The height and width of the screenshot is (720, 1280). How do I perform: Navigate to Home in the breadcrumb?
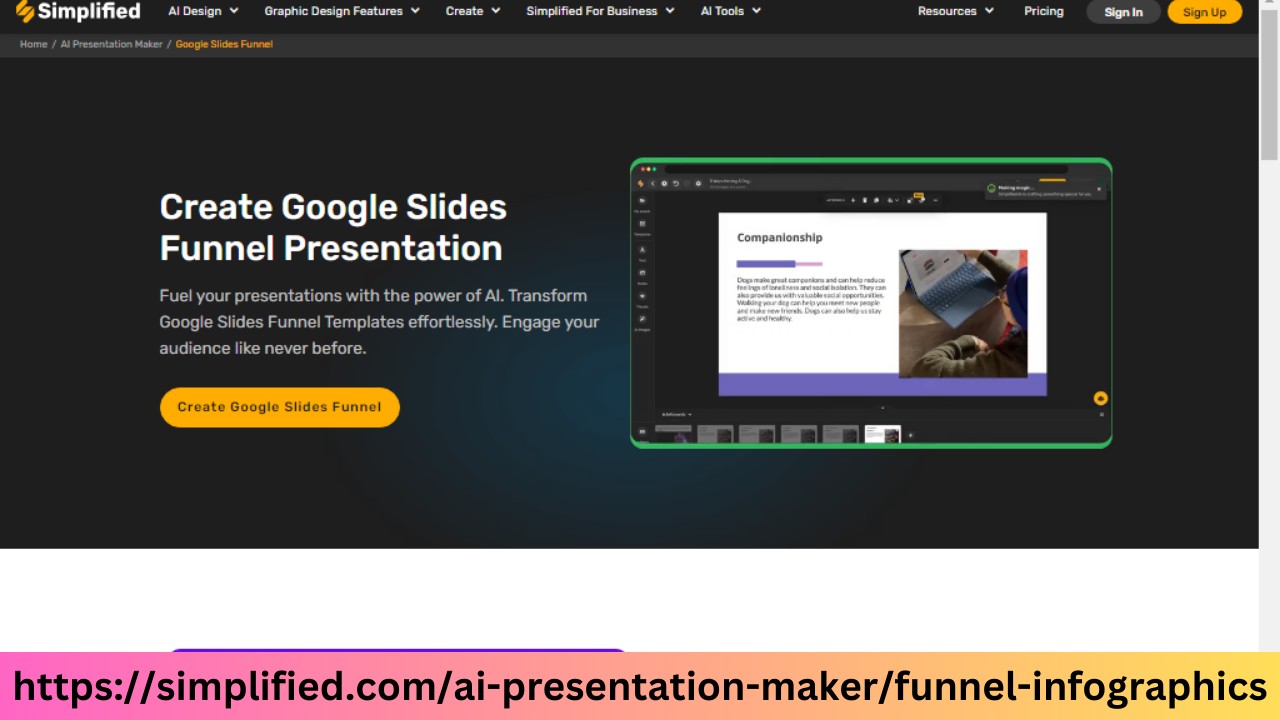(33, 44)
